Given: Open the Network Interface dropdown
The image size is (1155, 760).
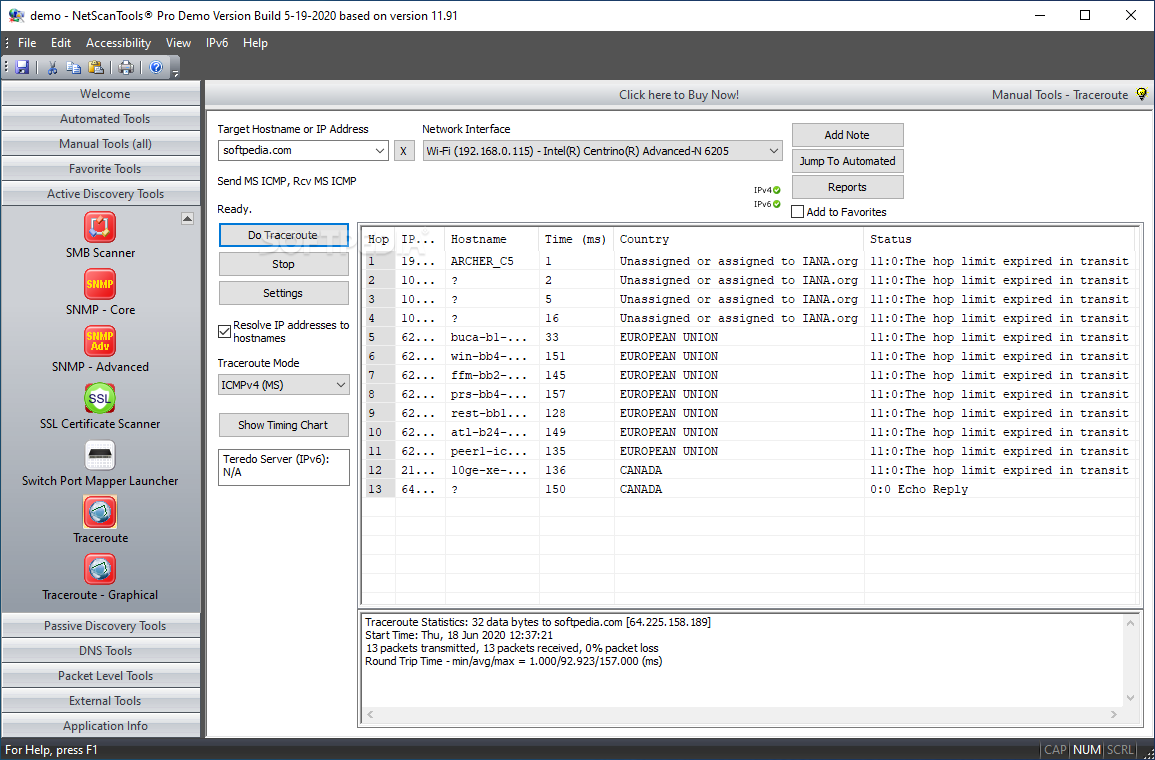Looking at the screenshot, I should pos(773,151).
